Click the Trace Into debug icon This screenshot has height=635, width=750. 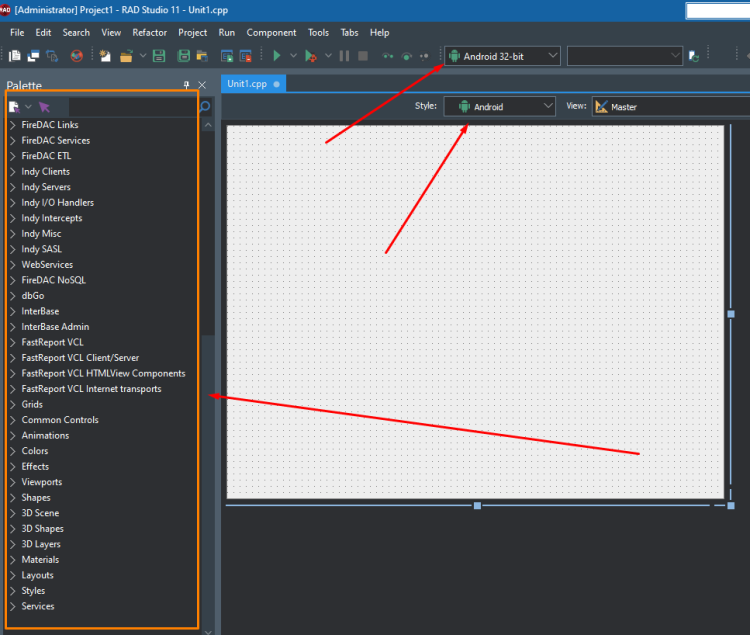pos(388,56)
